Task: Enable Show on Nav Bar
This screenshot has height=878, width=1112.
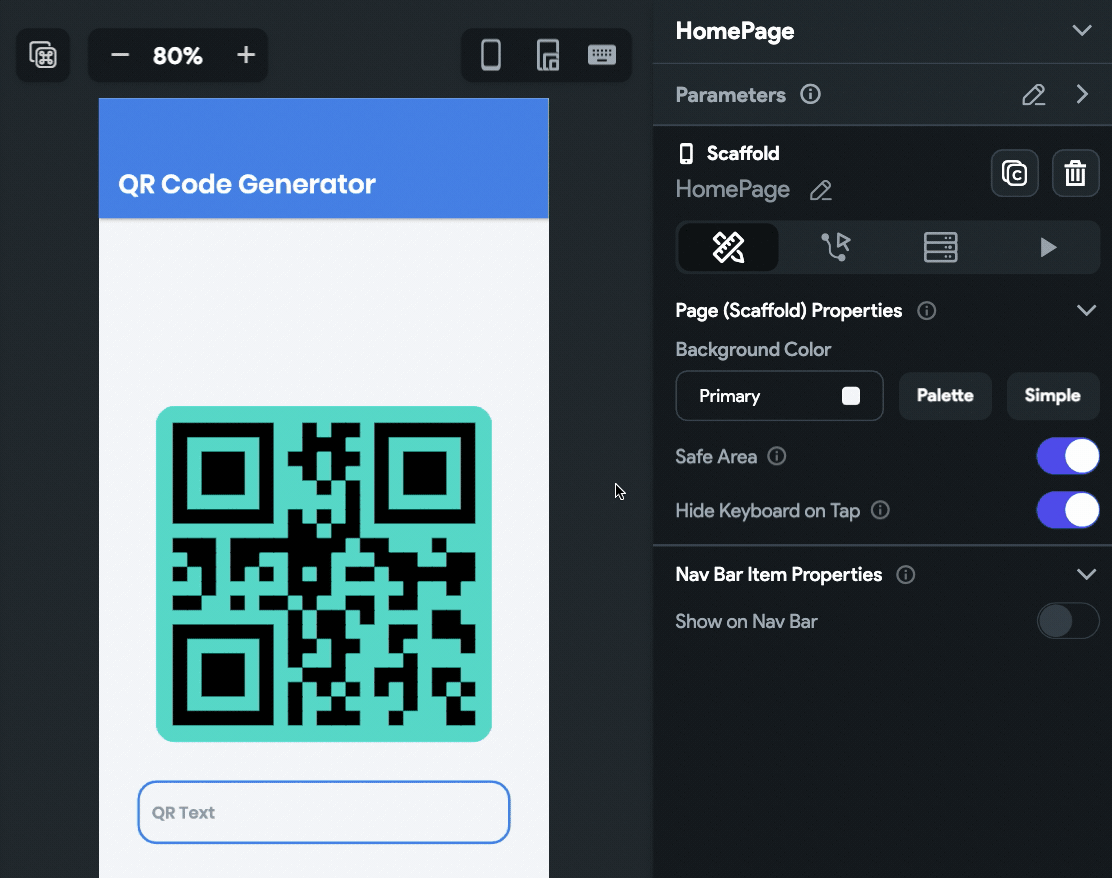Action: (1068, 621)
